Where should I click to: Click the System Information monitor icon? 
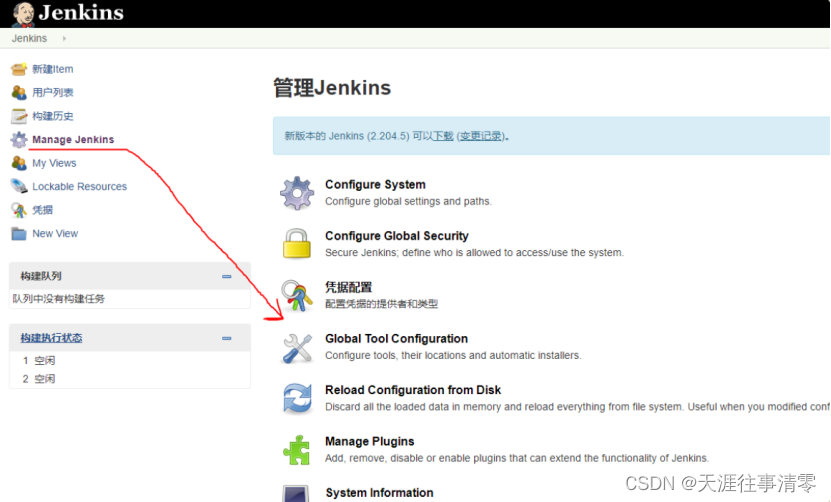pos(296,494)
